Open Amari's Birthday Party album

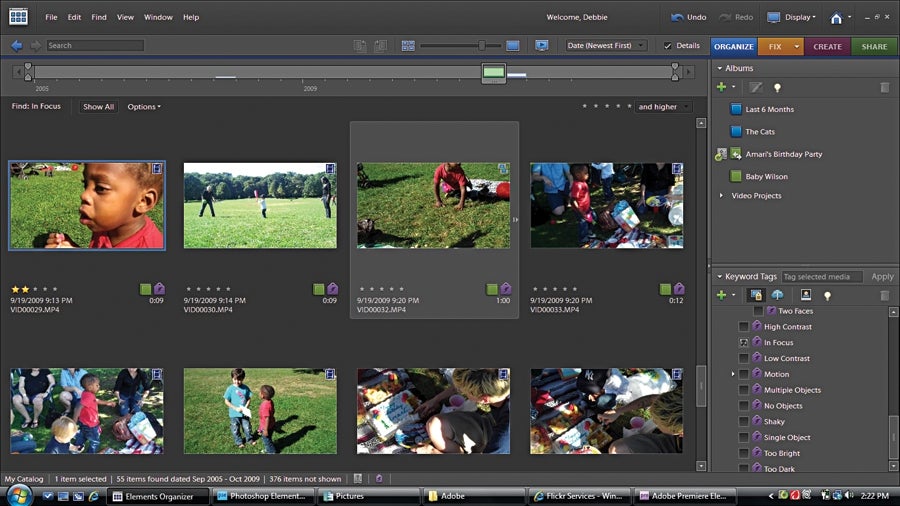(x=783, y=154)
